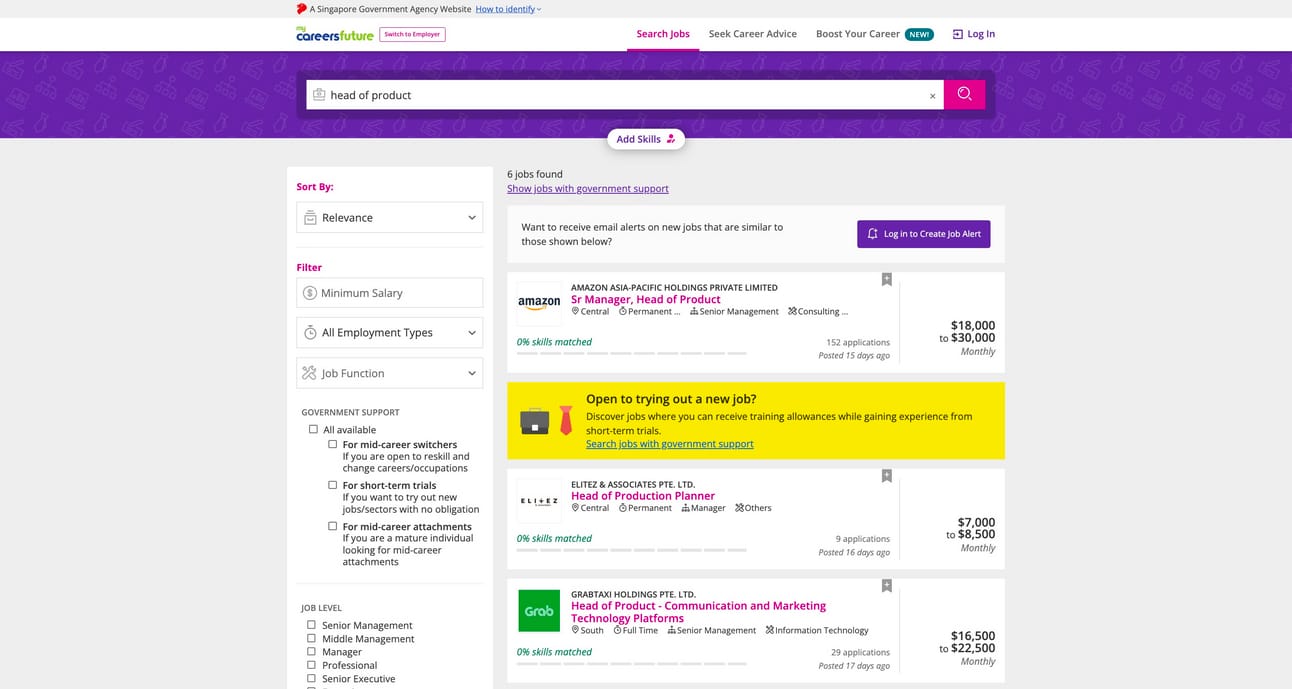Click AMAZON ASIA-PACIFIC HOLDINGS PRIVATE LIMITED text
Viewport: 1292px width, 689px height.
[x=674, y=288]
